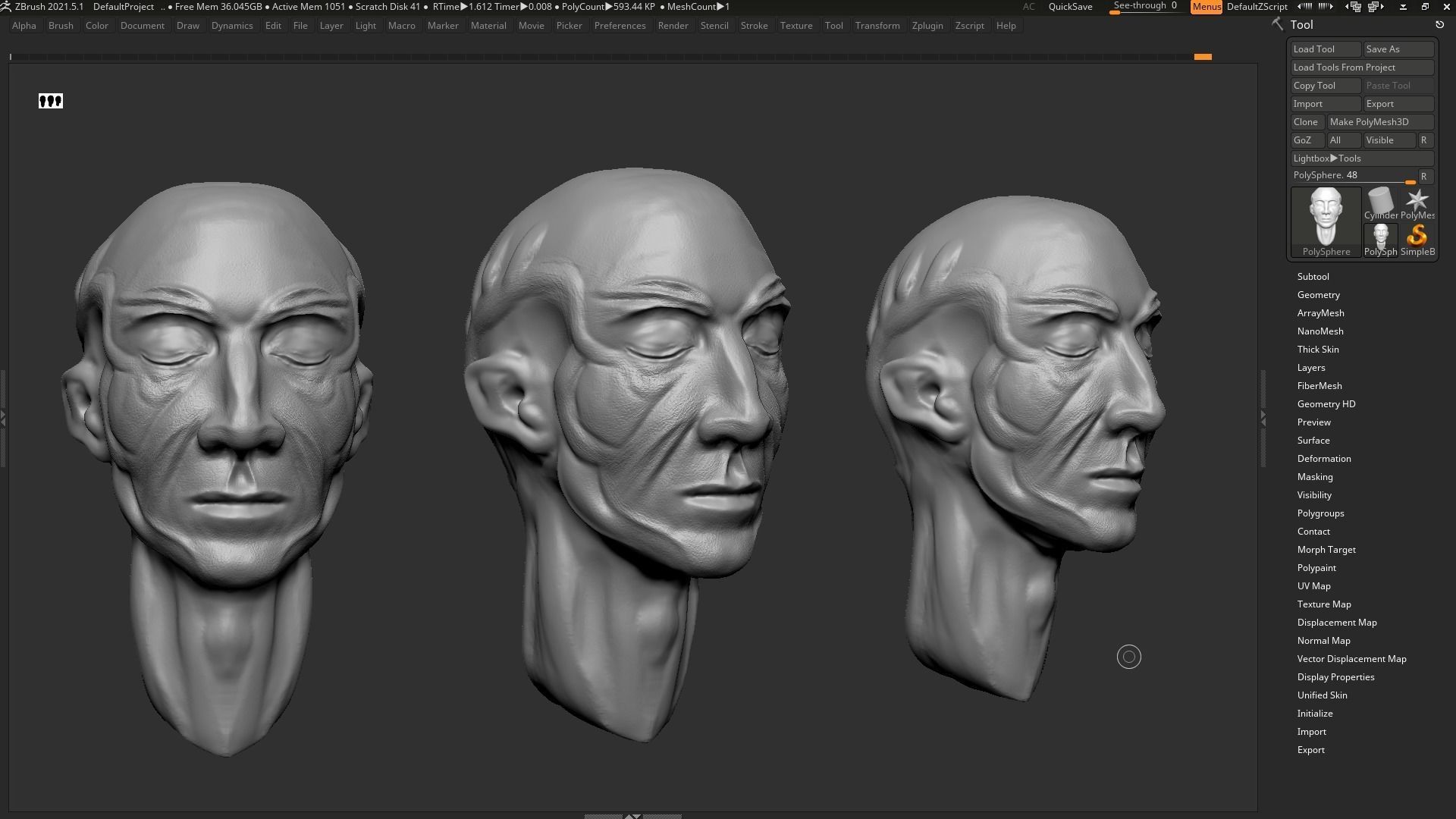Click Make PolyMesh3D button
The height and width of the screenshot is (819, 1456).
coord(1380,122)
